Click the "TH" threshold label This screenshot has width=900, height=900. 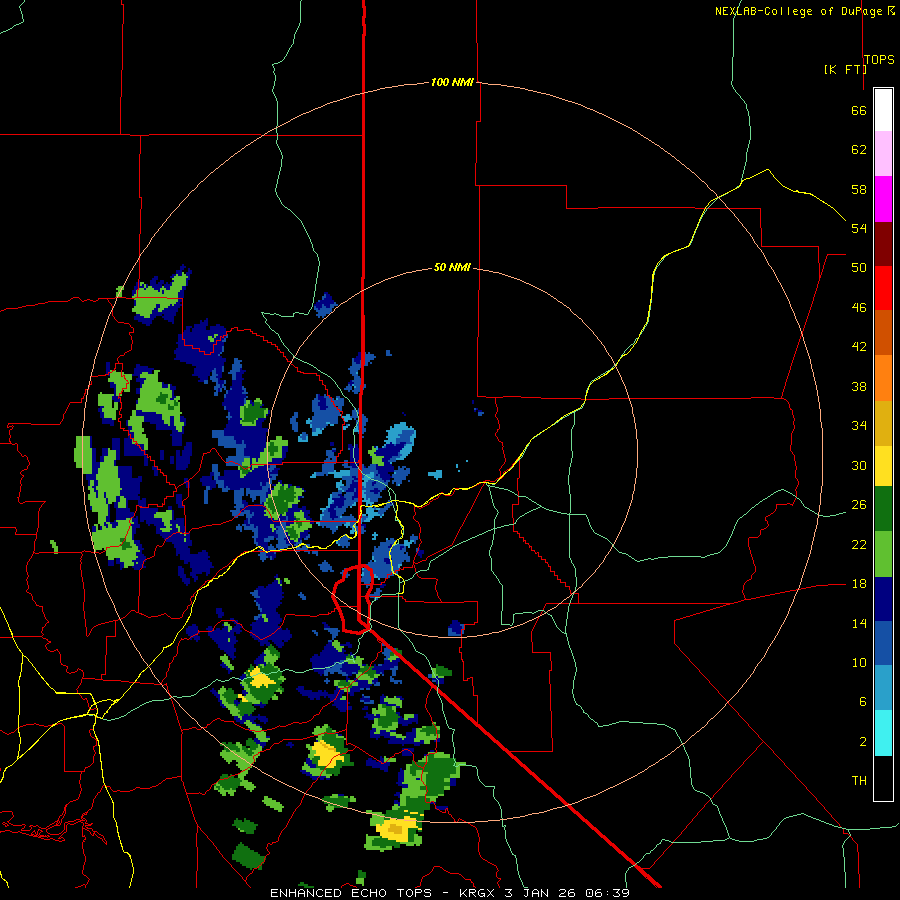(x=859, y=781)
